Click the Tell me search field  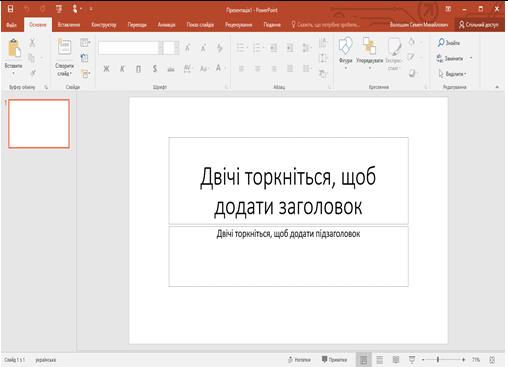tap(326, 25)
